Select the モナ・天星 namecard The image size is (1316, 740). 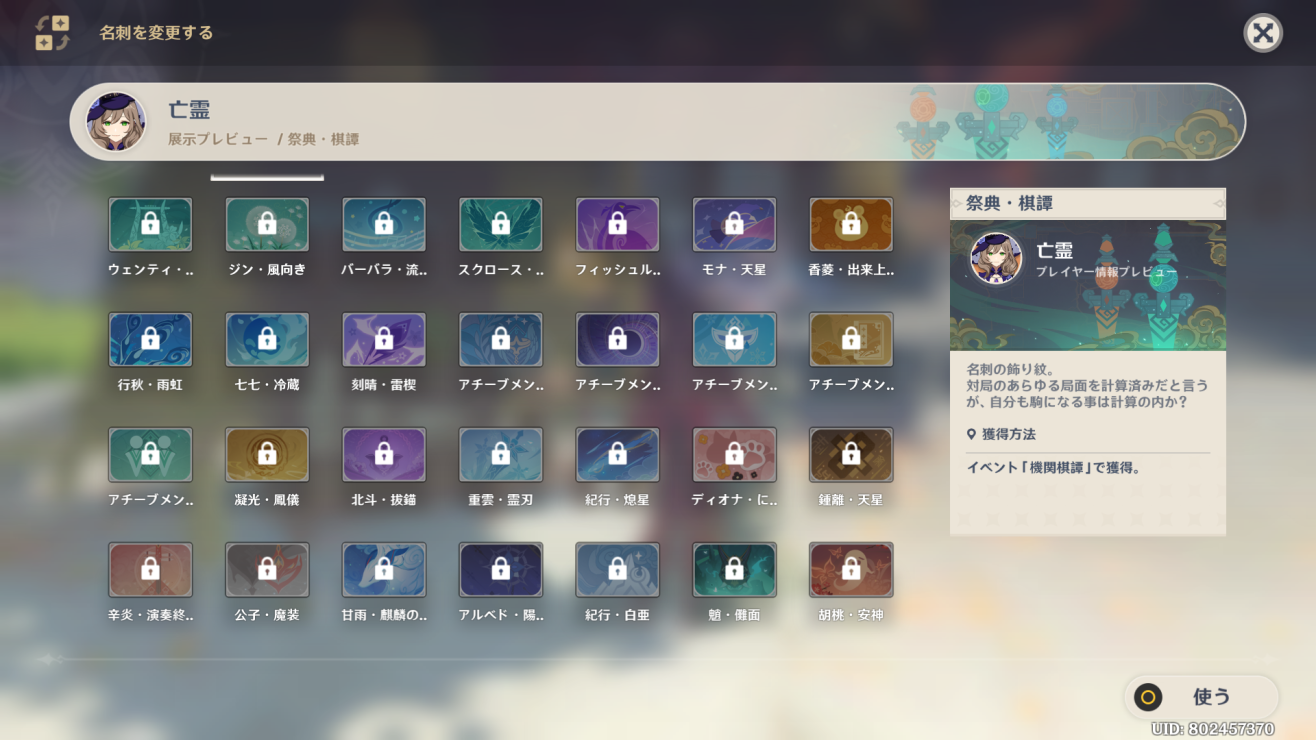[734, 223]
